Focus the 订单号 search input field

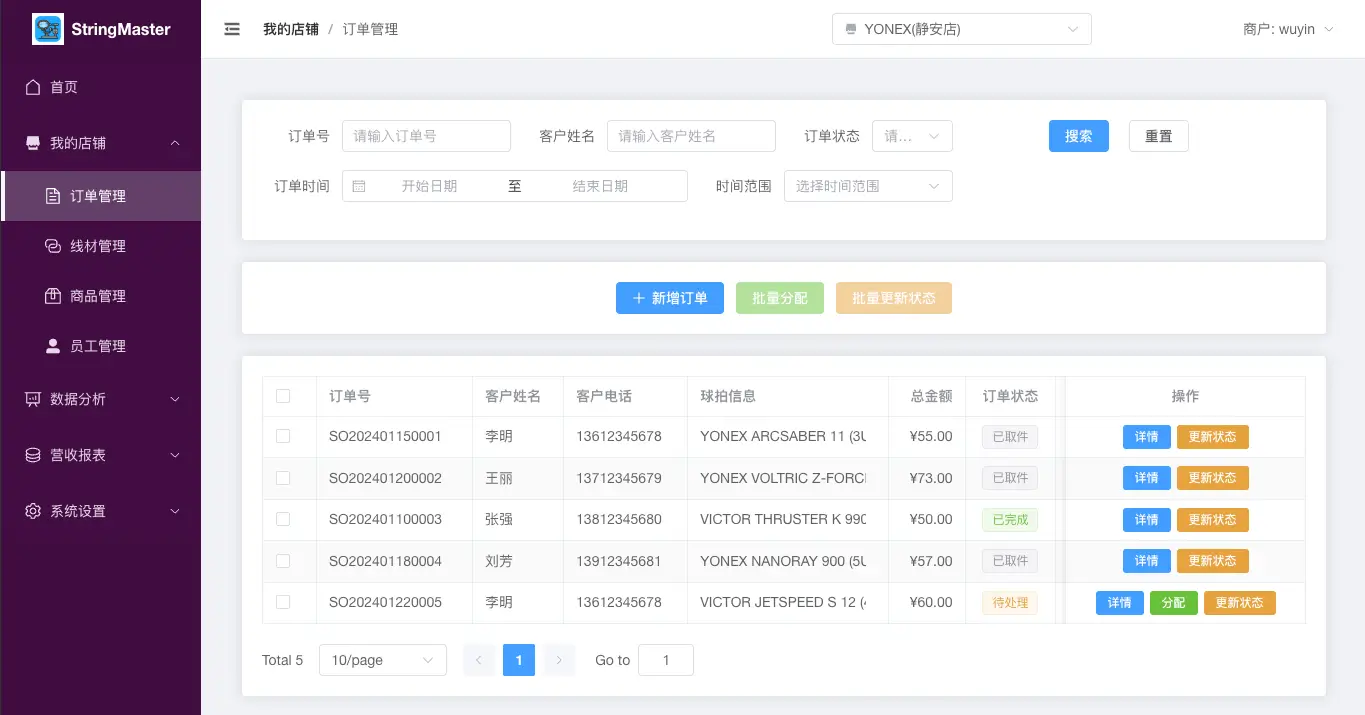(426, 136)
